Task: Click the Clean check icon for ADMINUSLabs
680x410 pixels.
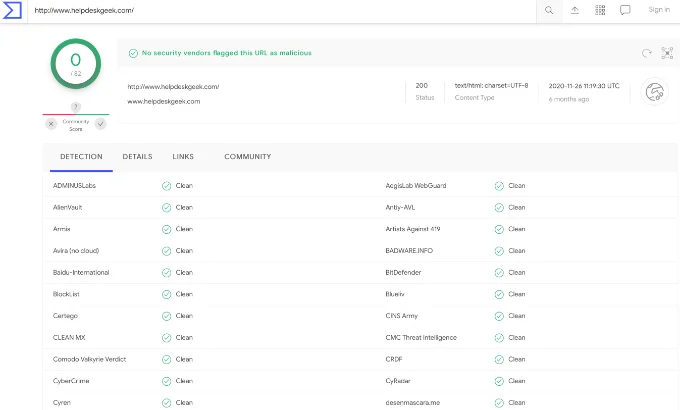Action: [x=167, y=186]
